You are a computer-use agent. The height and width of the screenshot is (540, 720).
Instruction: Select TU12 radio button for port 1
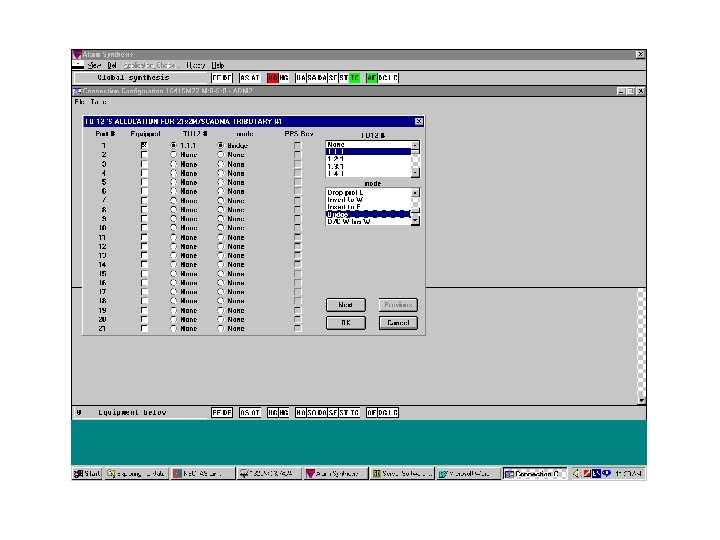point(174,146)
